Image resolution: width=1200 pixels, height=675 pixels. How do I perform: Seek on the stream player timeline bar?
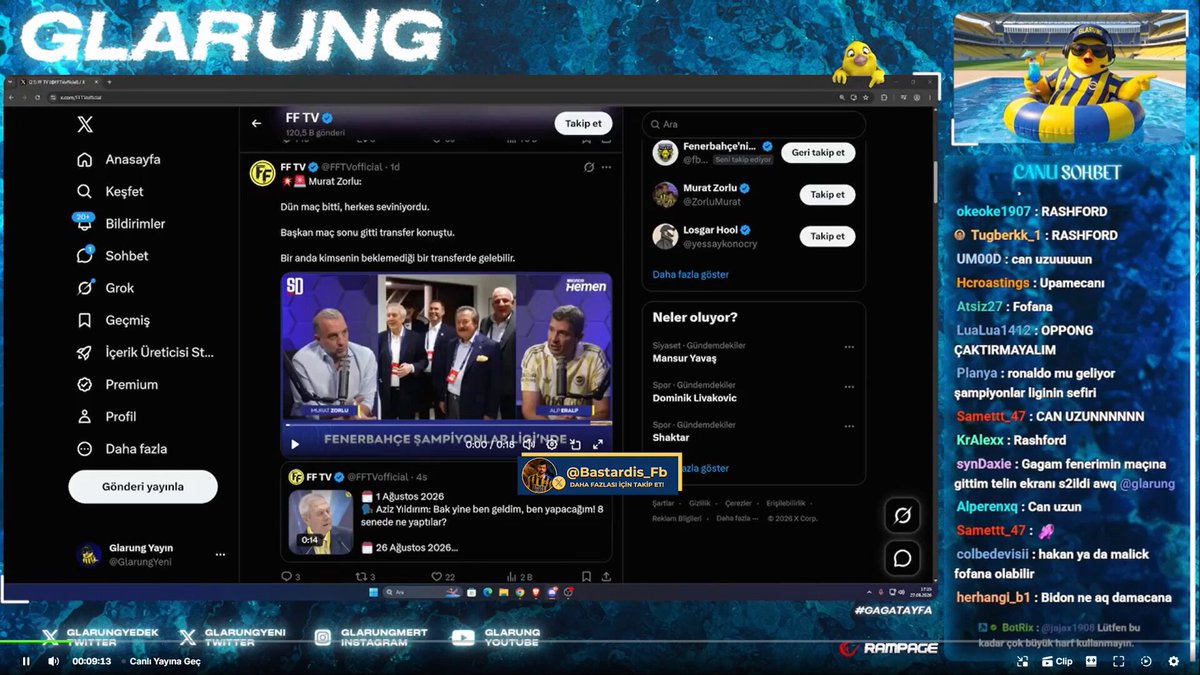click(600, 643)
